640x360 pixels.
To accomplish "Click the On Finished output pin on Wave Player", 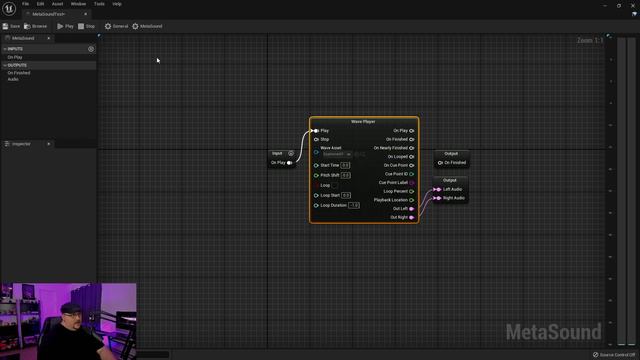I will (411, 140).
